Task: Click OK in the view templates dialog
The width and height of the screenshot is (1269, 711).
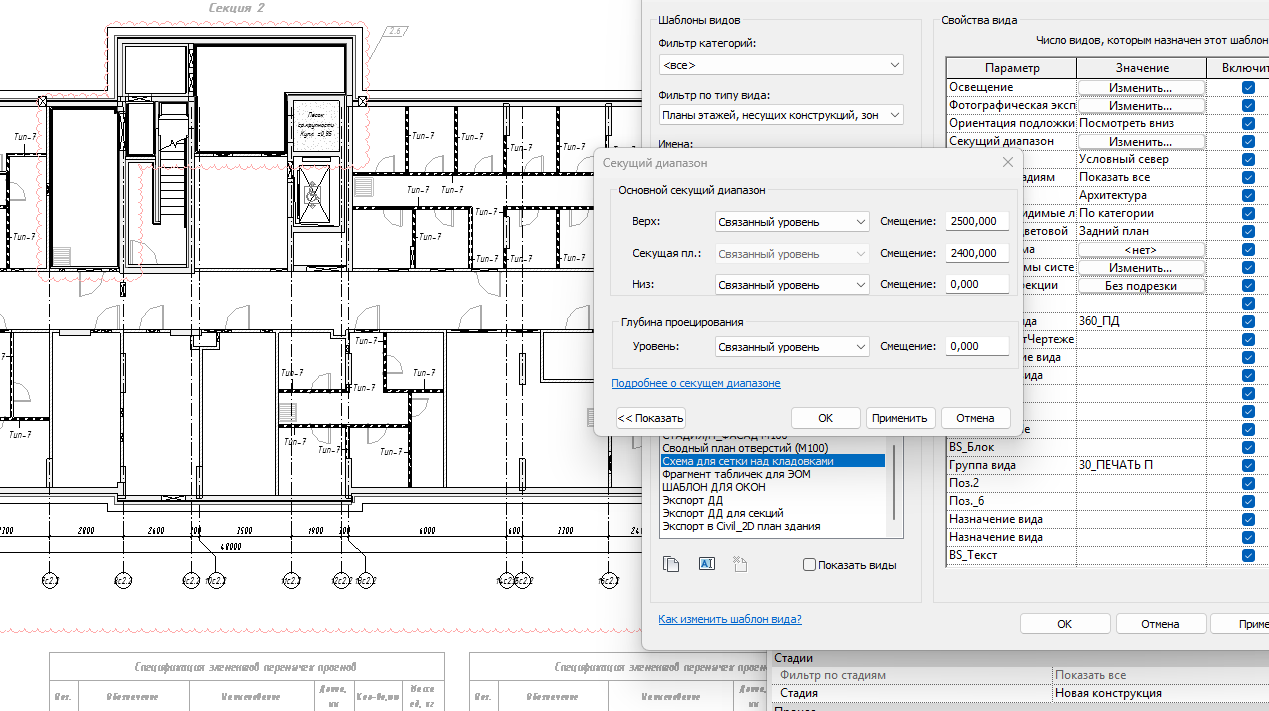Action: (x=1064, y=624)
